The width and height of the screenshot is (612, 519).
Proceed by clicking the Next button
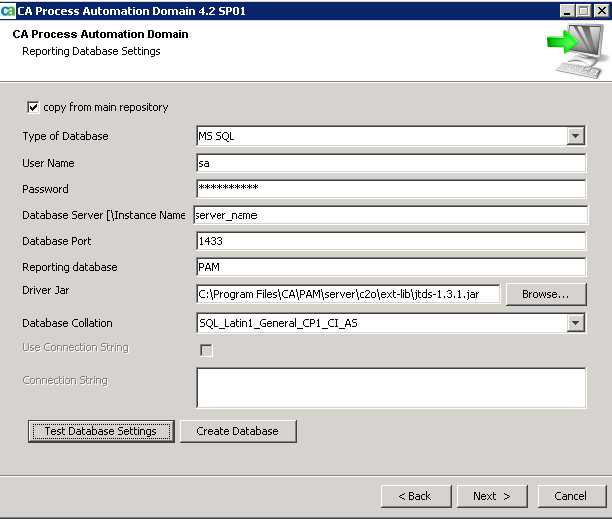(x=492, y=496)
